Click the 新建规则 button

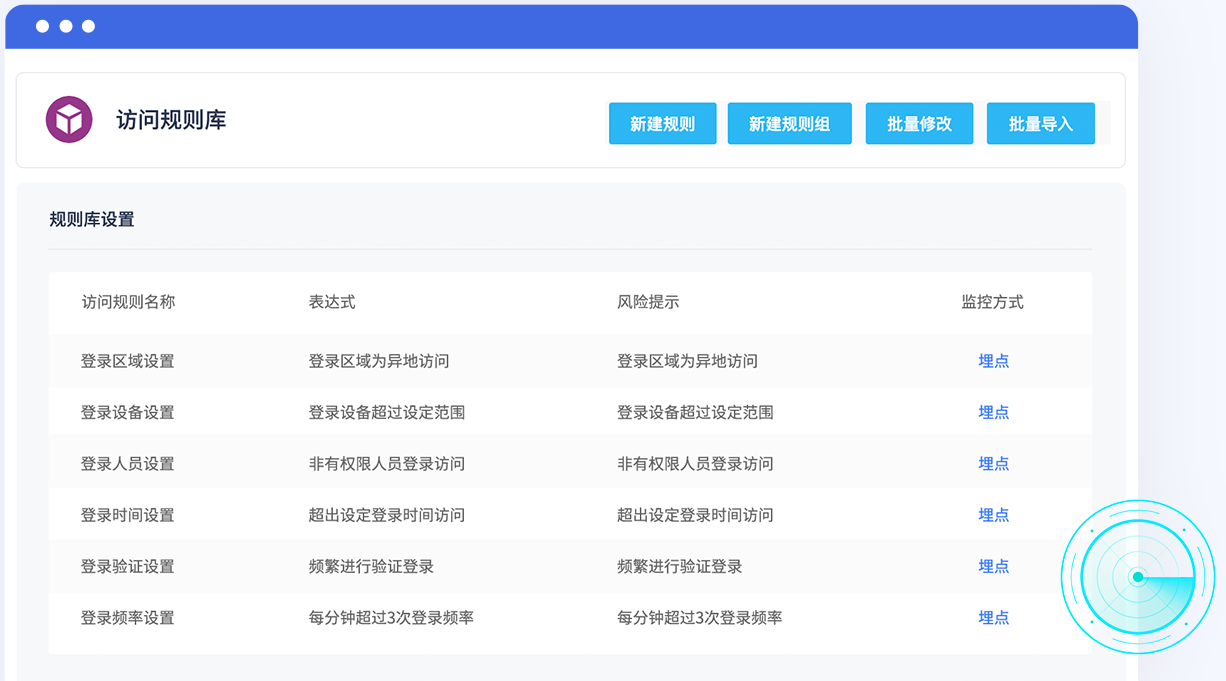(x=662, y=124)
